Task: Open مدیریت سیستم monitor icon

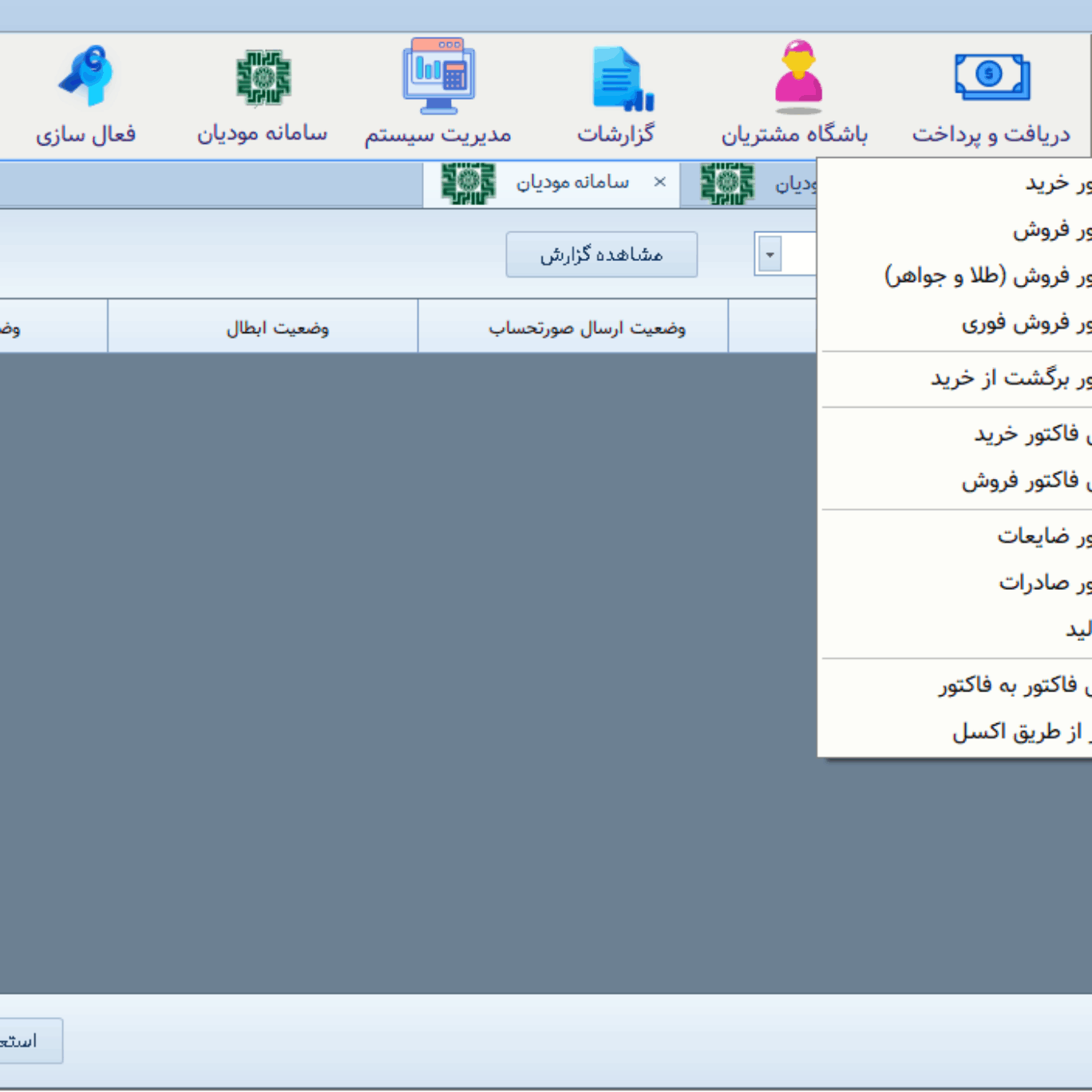Action: click(438, 76)
